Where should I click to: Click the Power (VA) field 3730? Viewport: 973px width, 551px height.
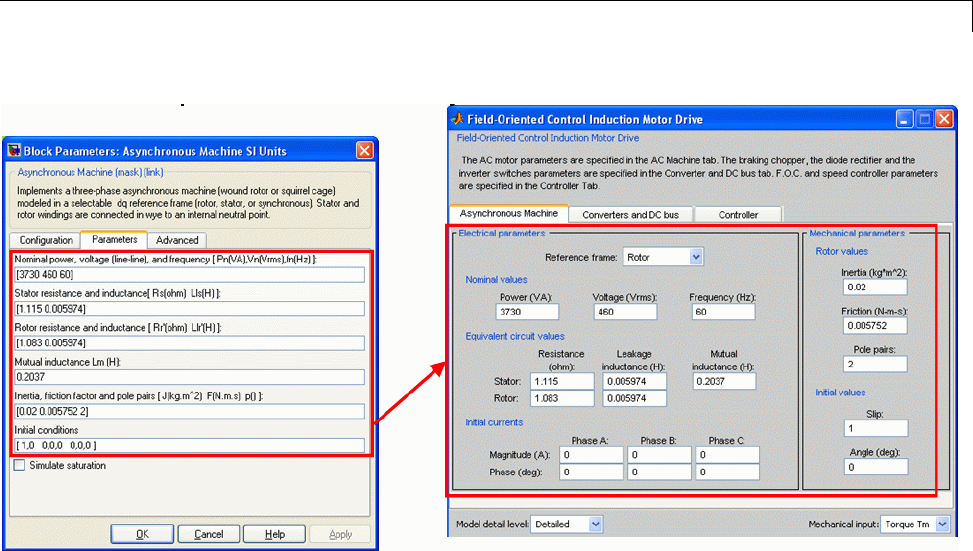(x=527, y=311)
